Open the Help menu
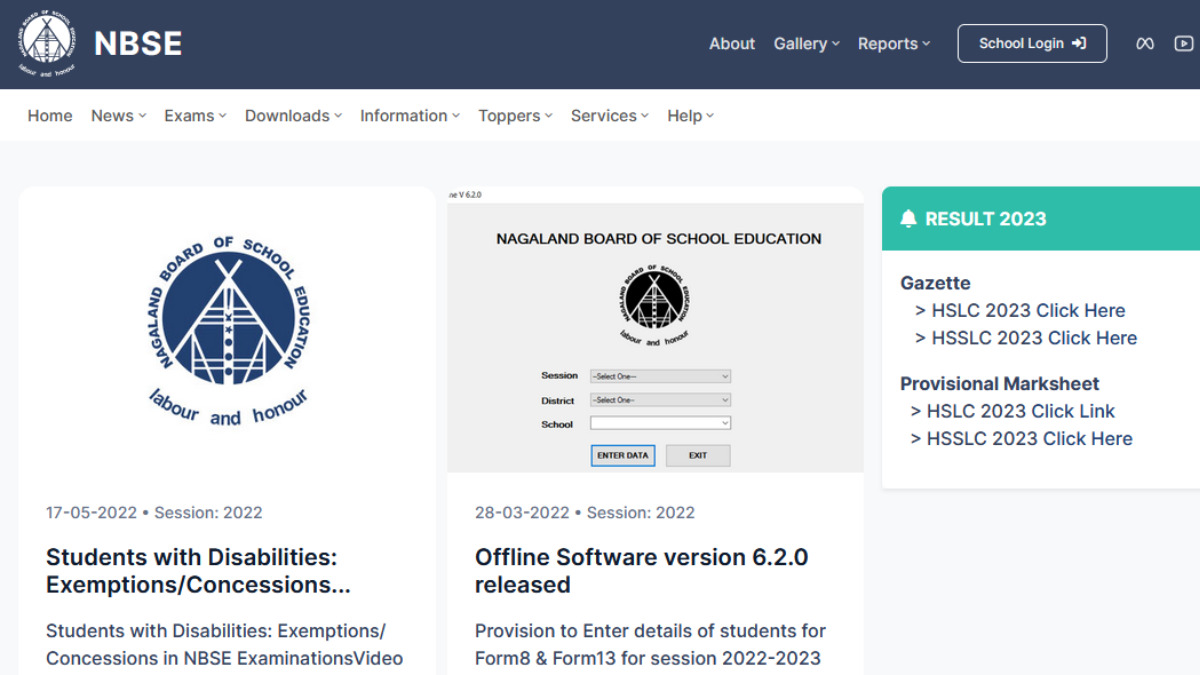Image resolution: width=1200 pixels, height=675 pixels. (690, 116)
